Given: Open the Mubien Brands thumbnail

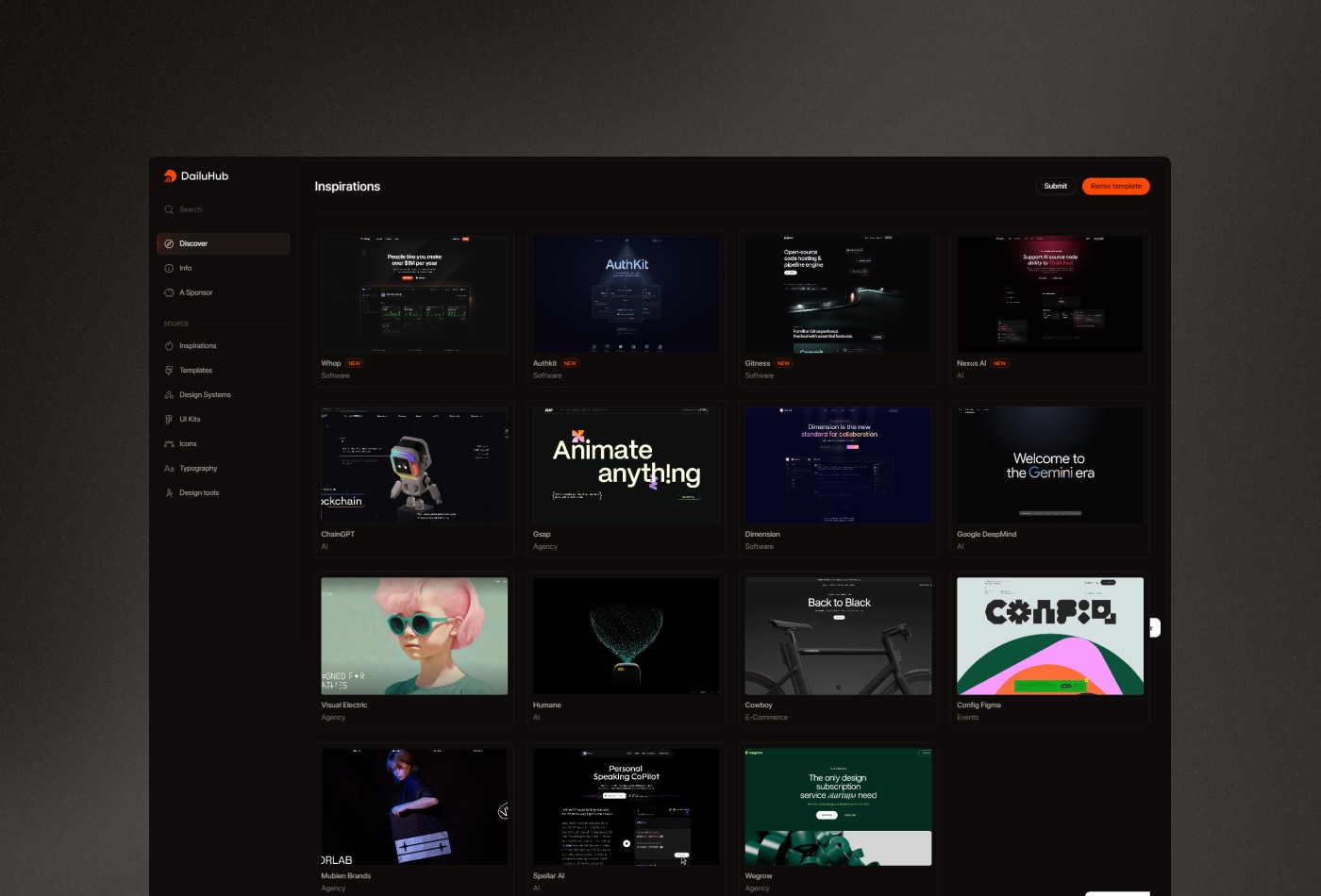Looking at the screenshot, I should pos(414,807).
